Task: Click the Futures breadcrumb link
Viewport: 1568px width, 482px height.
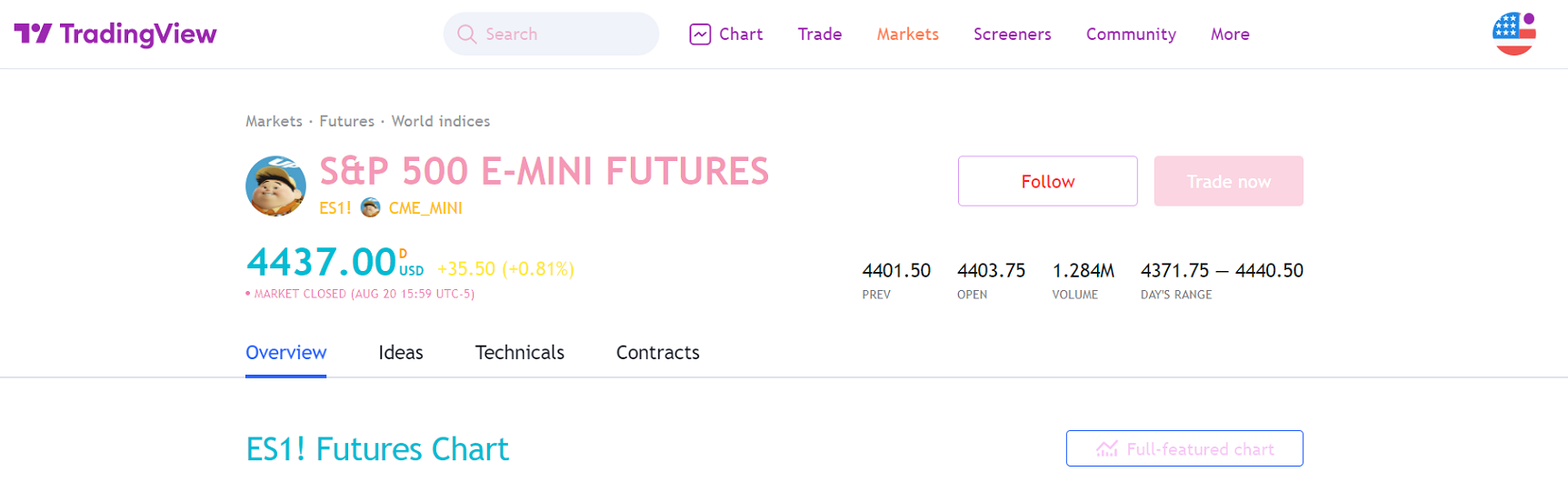Action: point(346,122)
